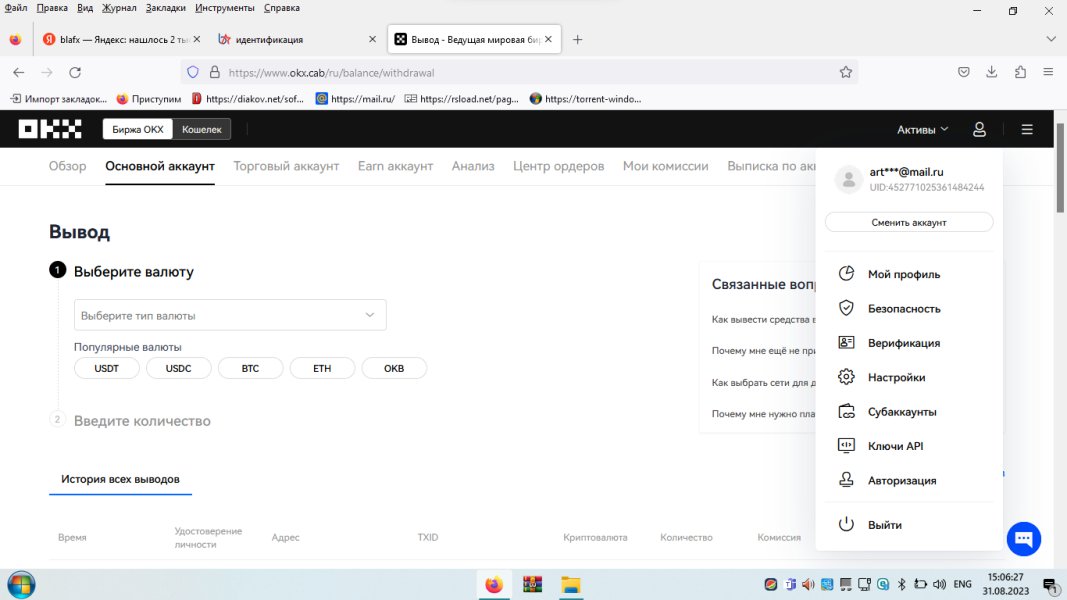Click the Сменить аккаунт button
Viewport: 1067px width, 600px height.
coord(909,222)
